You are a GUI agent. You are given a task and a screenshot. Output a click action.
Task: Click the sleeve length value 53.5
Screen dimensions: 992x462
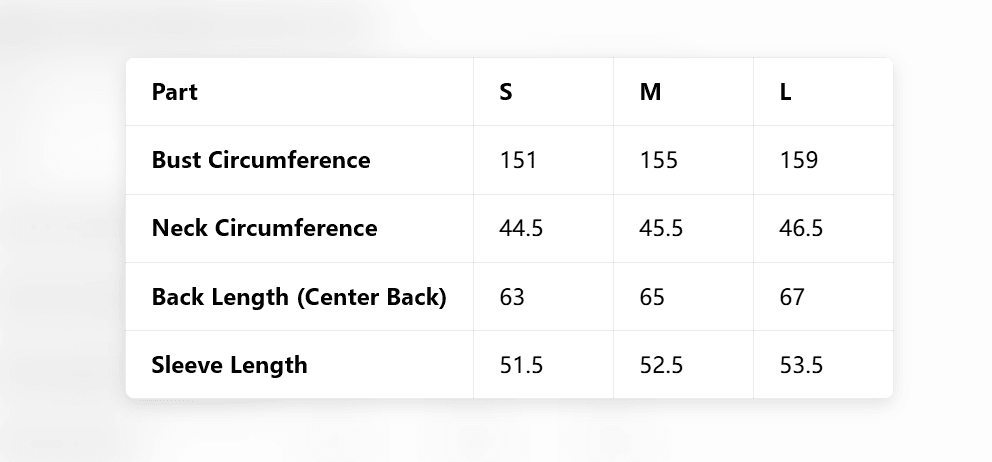tap(801, 365)
